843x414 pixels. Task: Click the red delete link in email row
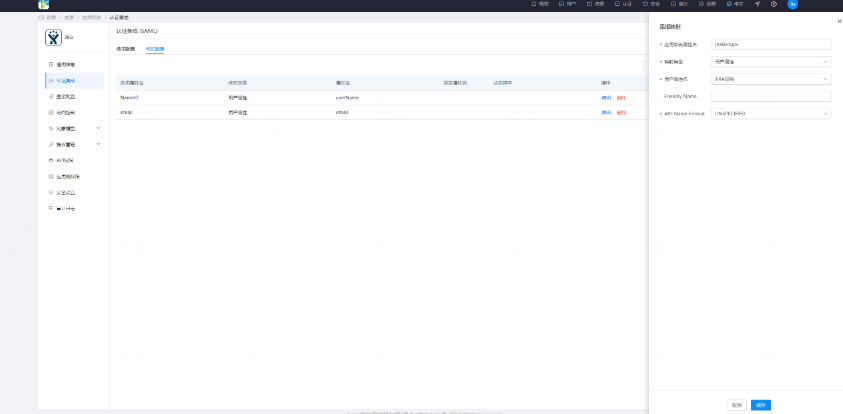pos(621,112)
